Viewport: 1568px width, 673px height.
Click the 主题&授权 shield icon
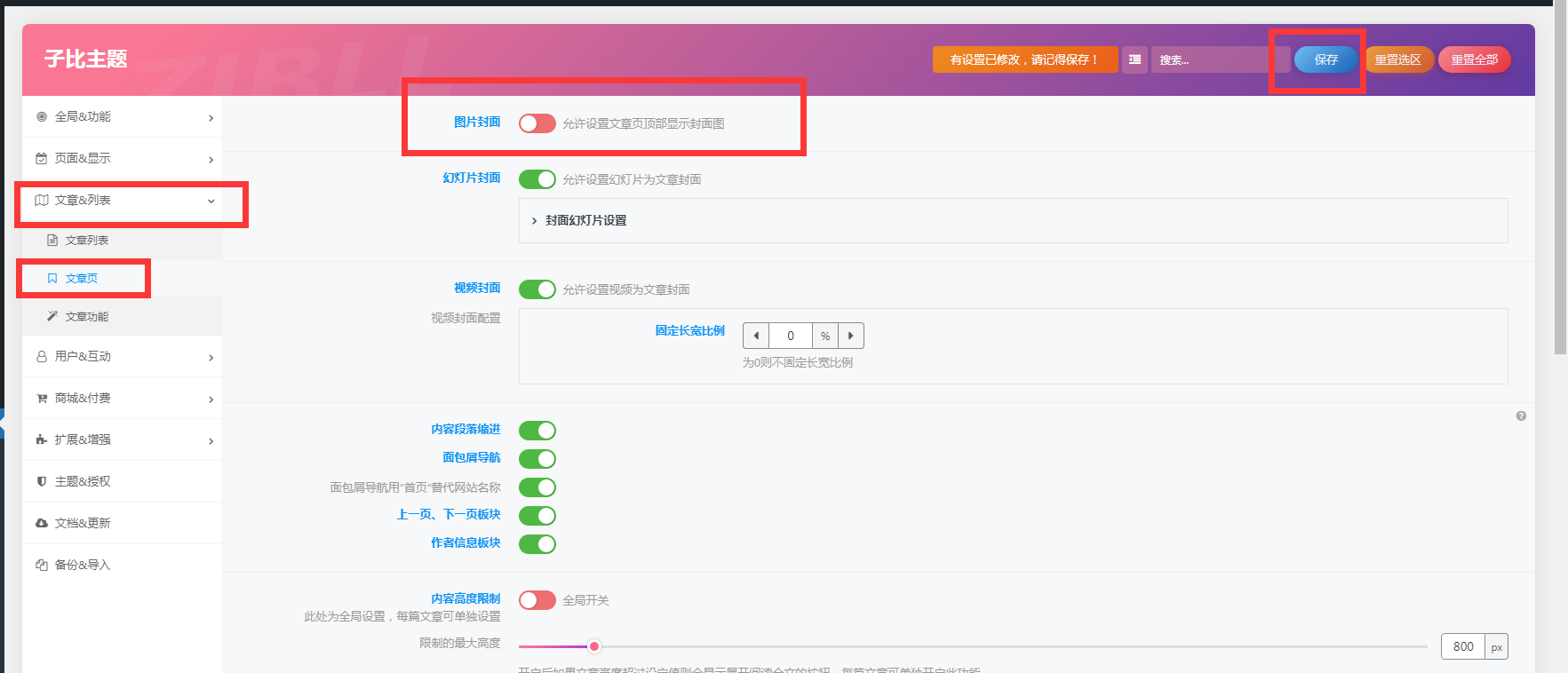click(x=42, y=481)
